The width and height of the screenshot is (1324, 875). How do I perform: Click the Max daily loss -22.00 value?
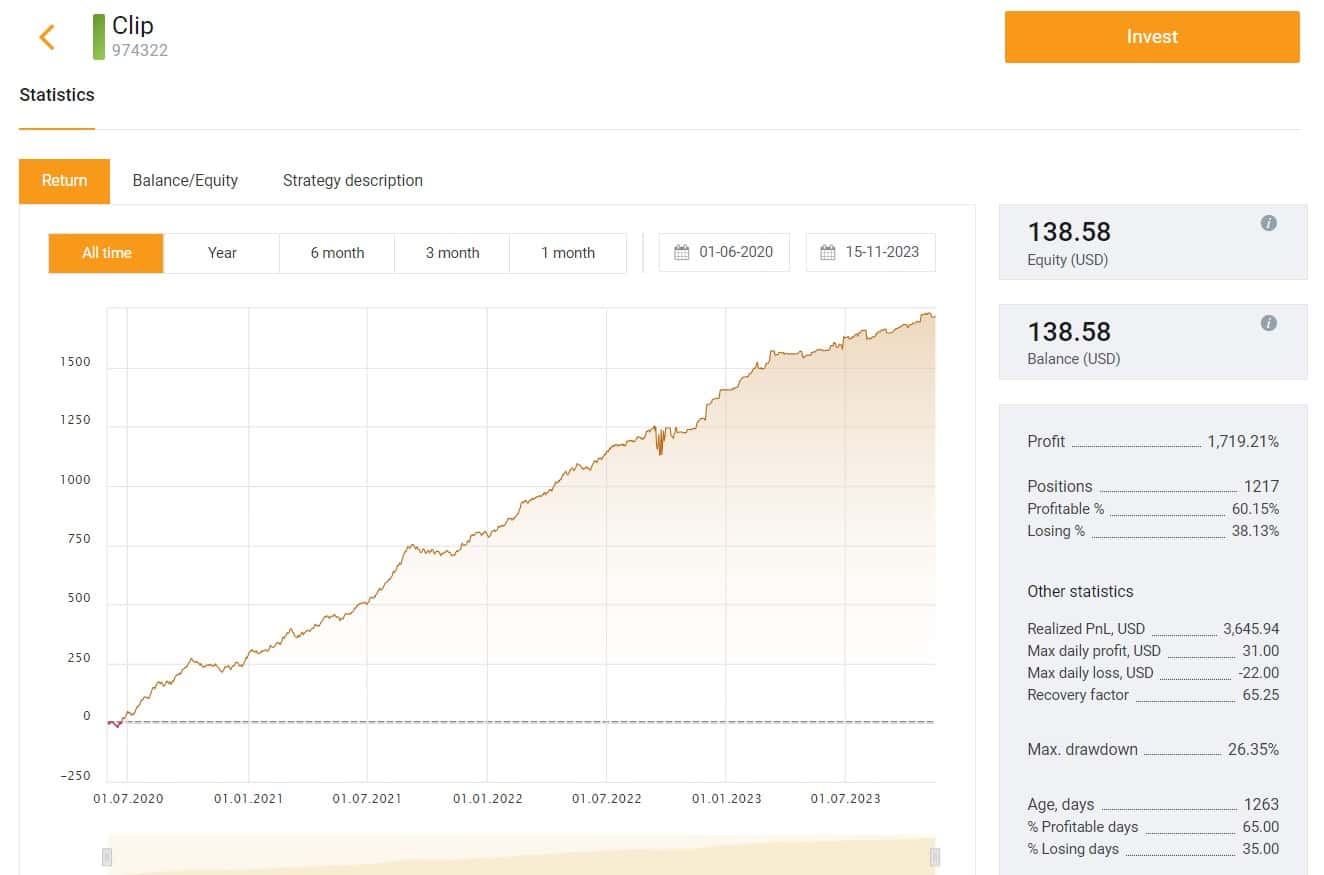coord(1258,673)
